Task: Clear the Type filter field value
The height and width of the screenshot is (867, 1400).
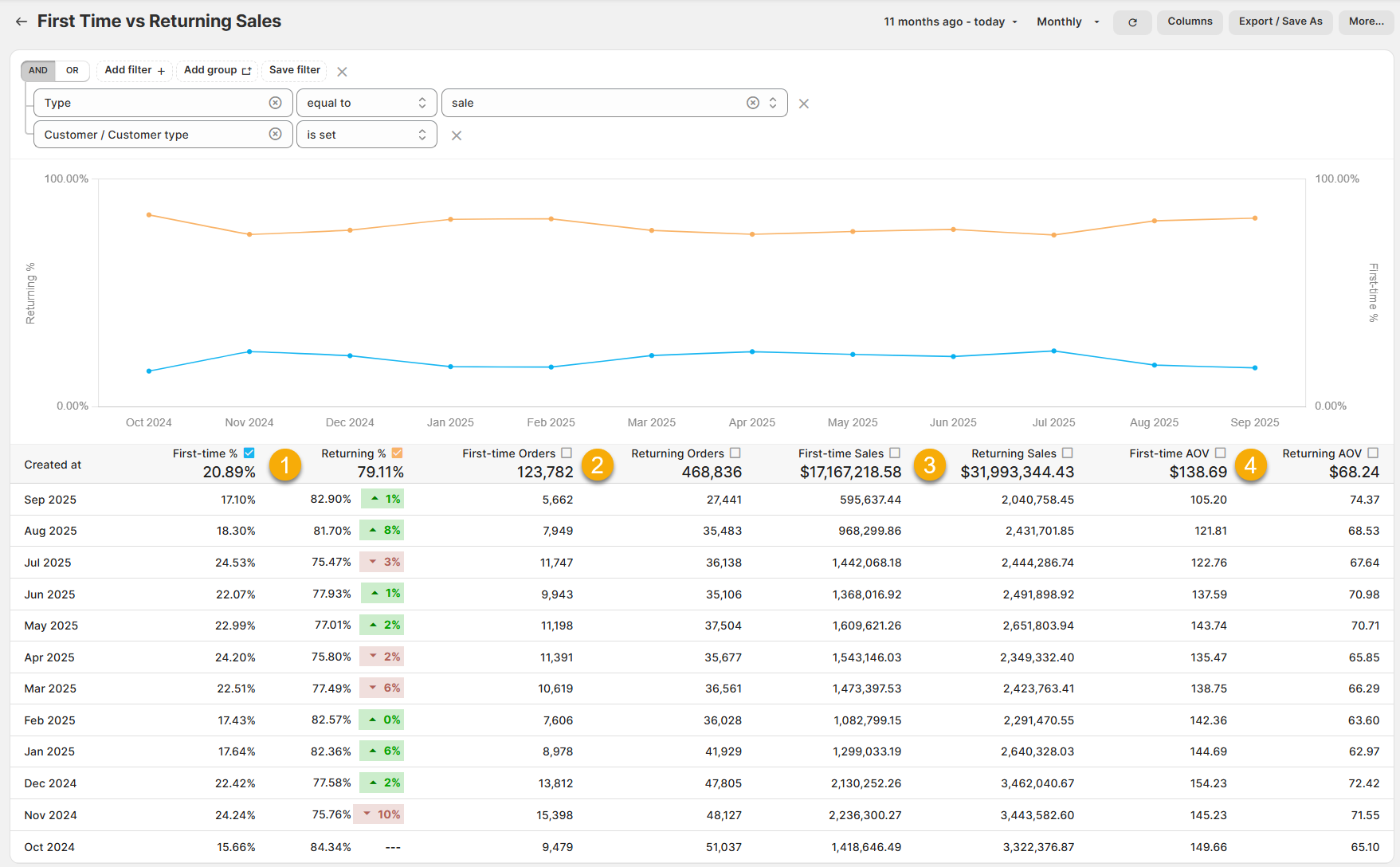Action: [x=275, y=103]
